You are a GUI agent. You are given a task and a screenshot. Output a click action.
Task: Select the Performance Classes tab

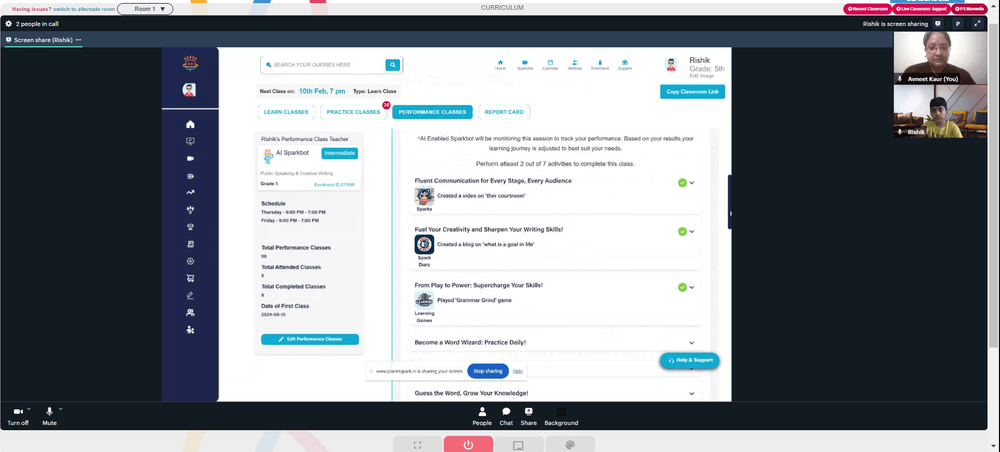[x=432, y=112]
